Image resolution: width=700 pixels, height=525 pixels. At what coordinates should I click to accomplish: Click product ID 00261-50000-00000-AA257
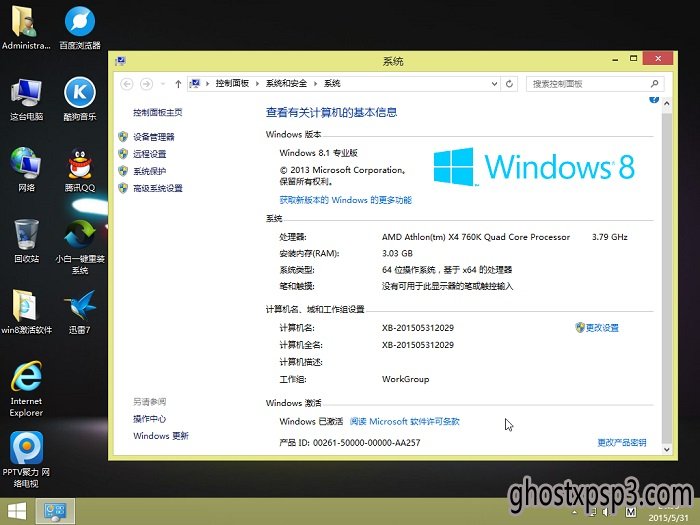pyautogui.click(x=367, y=442)
